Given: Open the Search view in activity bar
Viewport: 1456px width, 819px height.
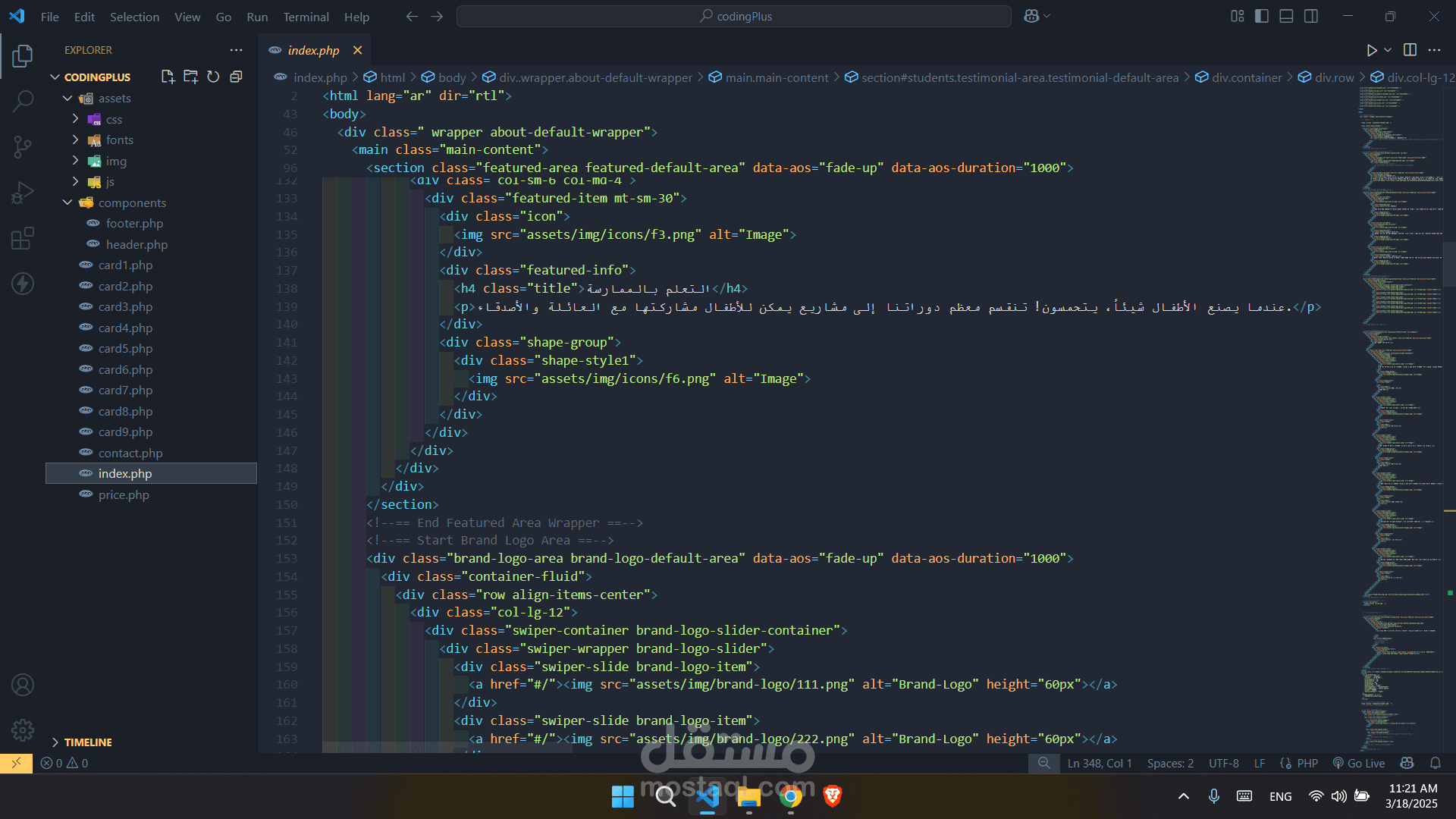Looking at the screenshot, I should point(23,101).
